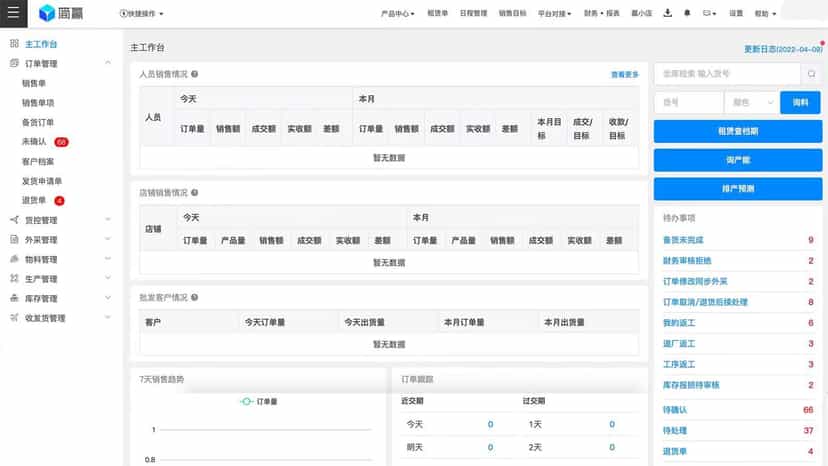Image resolution: width=828 pixels, height=466 pixels.
Task: Click the red 4 badge beside 退货单
Action: (59, 201)
